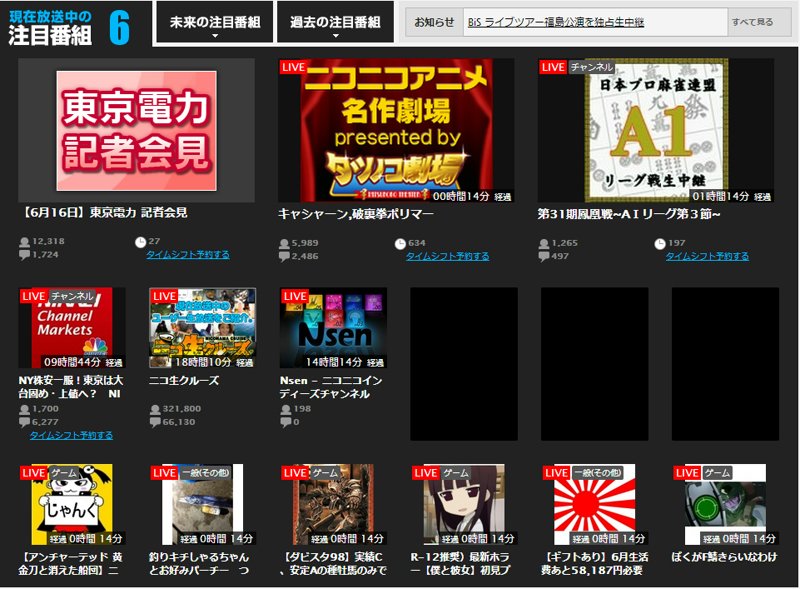Click タイムシフト予約する under キャシャーン program
Screen dimensions: 800x589
447,256
